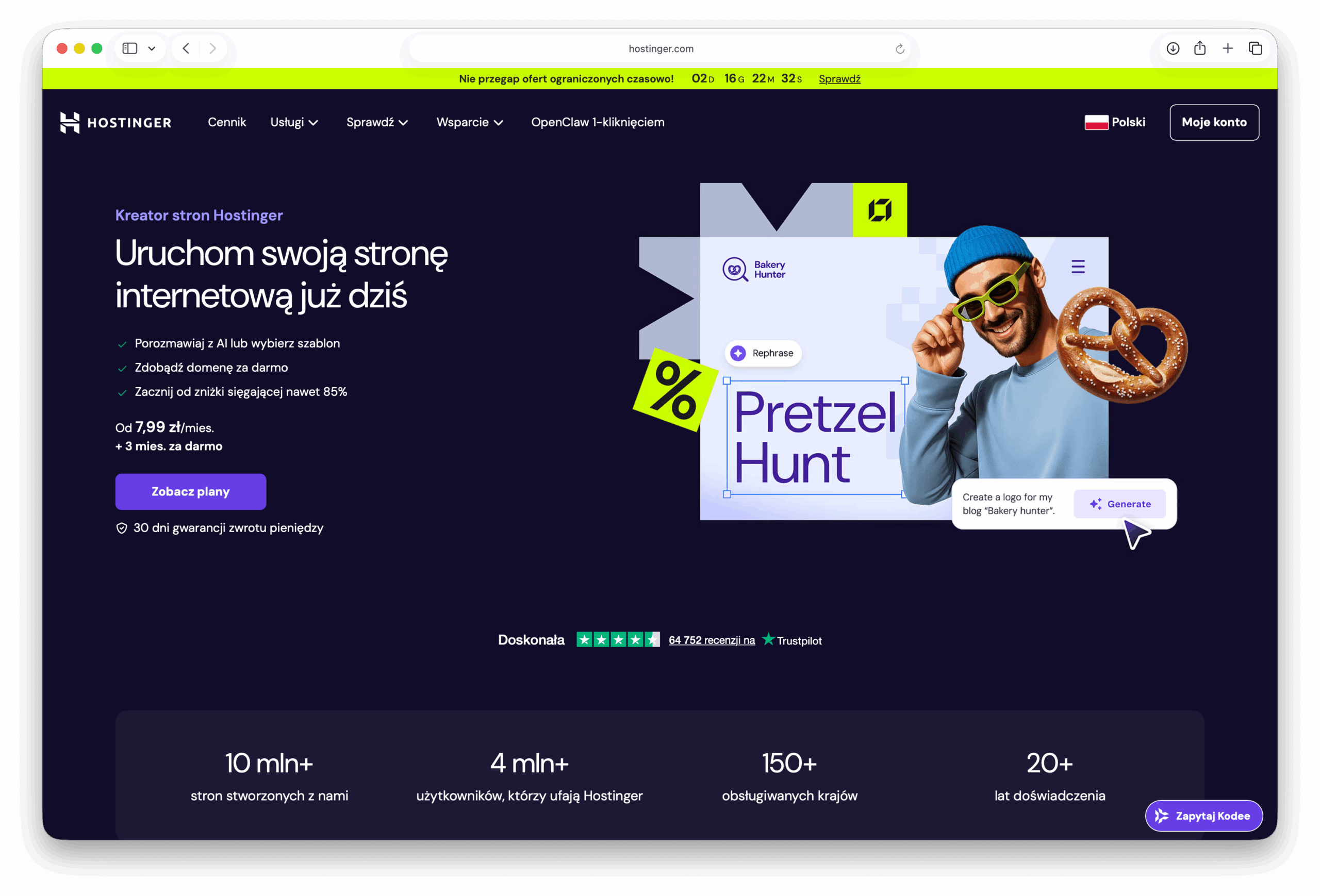Expand the Sprawdź menu
1320x896 pixels.
pos(377,122)
